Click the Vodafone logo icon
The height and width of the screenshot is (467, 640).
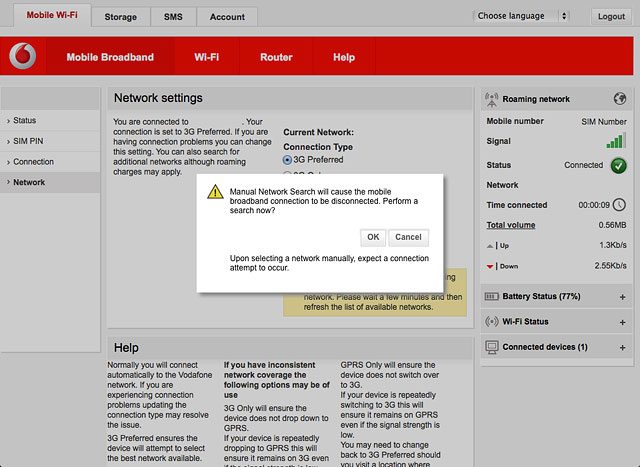point(22,56)
